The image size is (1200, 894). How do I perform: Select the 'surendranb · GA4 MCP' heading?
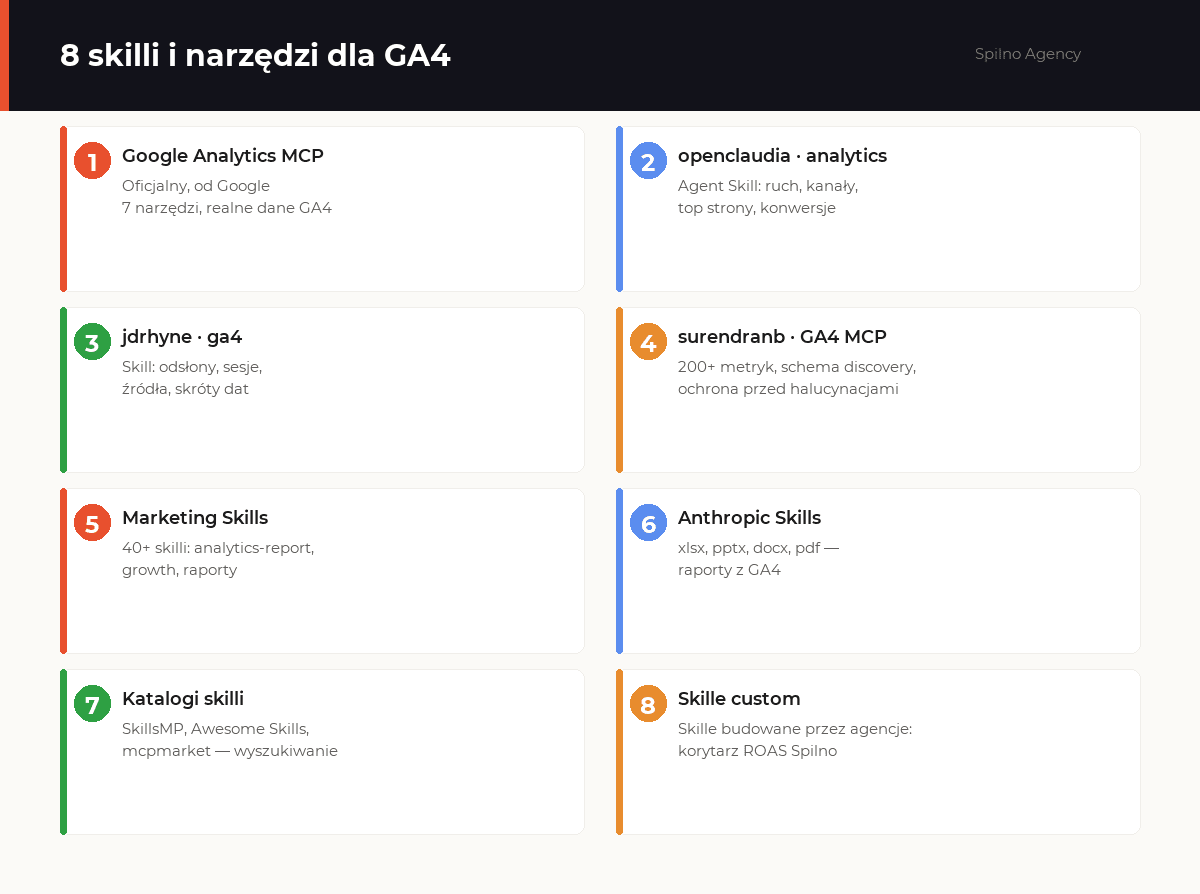pyautogui.click(x=782, y=337)
